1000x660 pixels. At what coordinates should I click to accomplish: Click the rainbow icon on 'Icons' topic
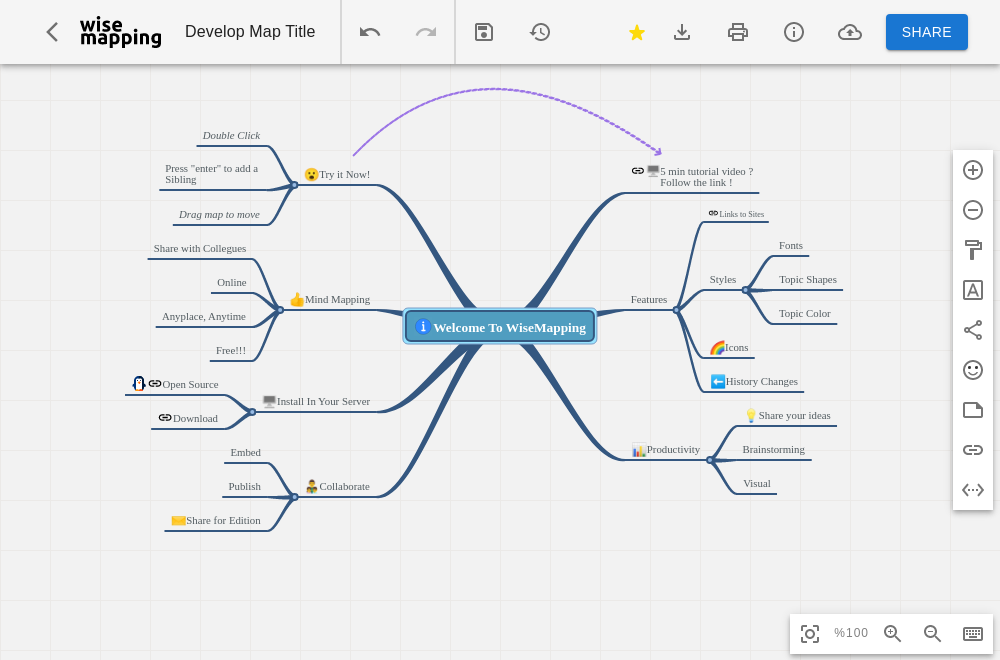click(717, 348)
